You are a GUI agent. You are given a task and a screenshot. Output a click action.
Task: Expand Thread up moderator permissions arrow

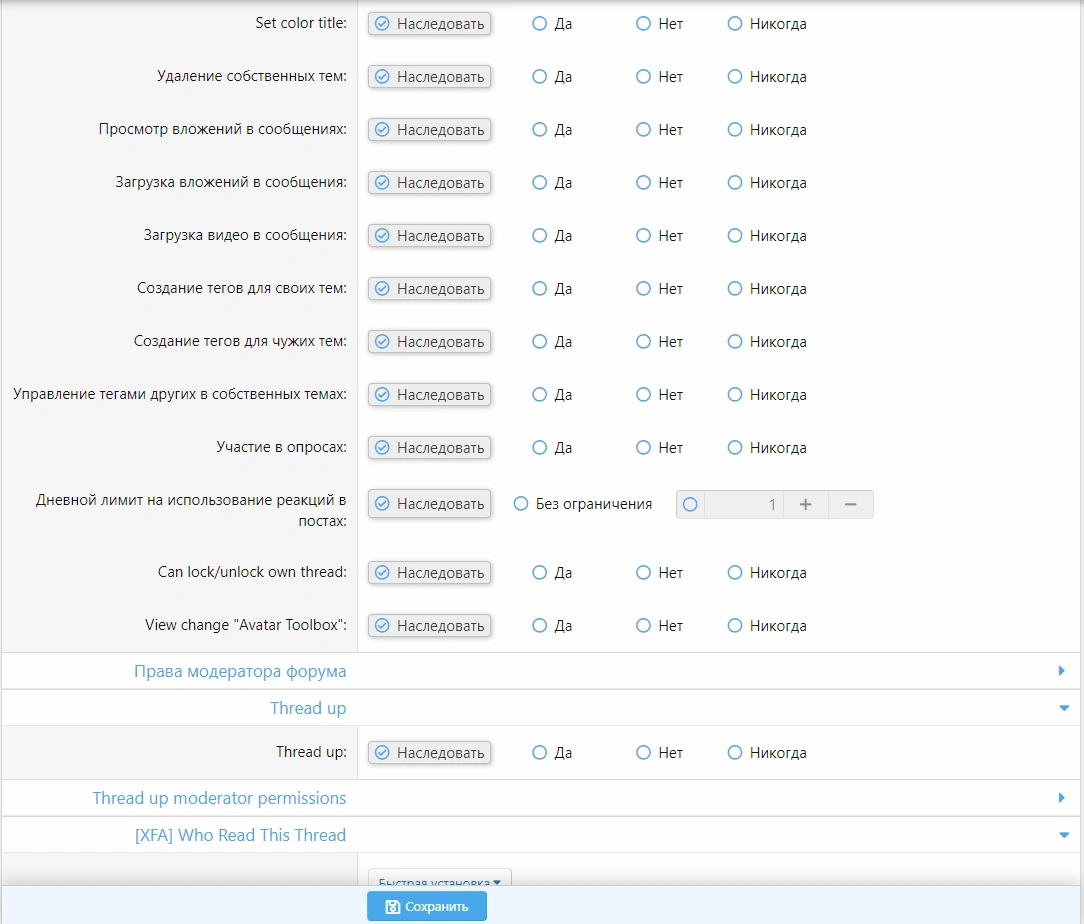point(1061,798)
